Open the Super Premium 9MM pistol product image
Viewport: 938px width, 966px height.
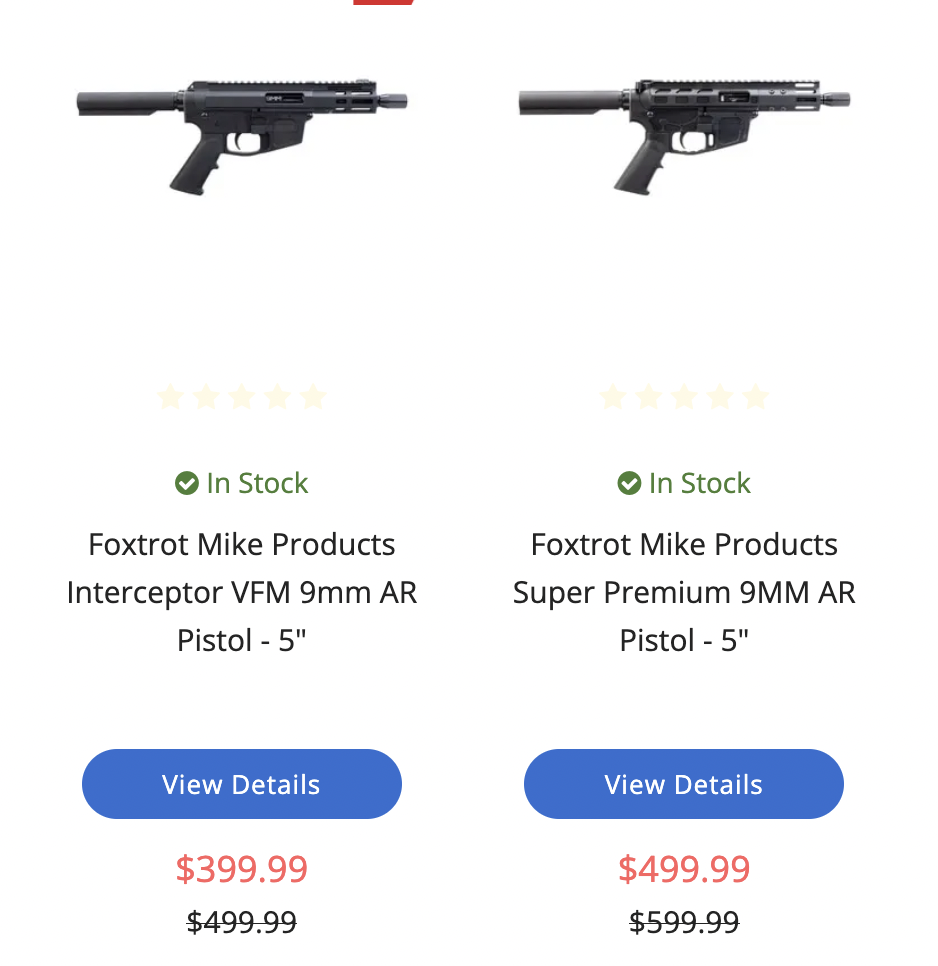[x=684, y=136]
